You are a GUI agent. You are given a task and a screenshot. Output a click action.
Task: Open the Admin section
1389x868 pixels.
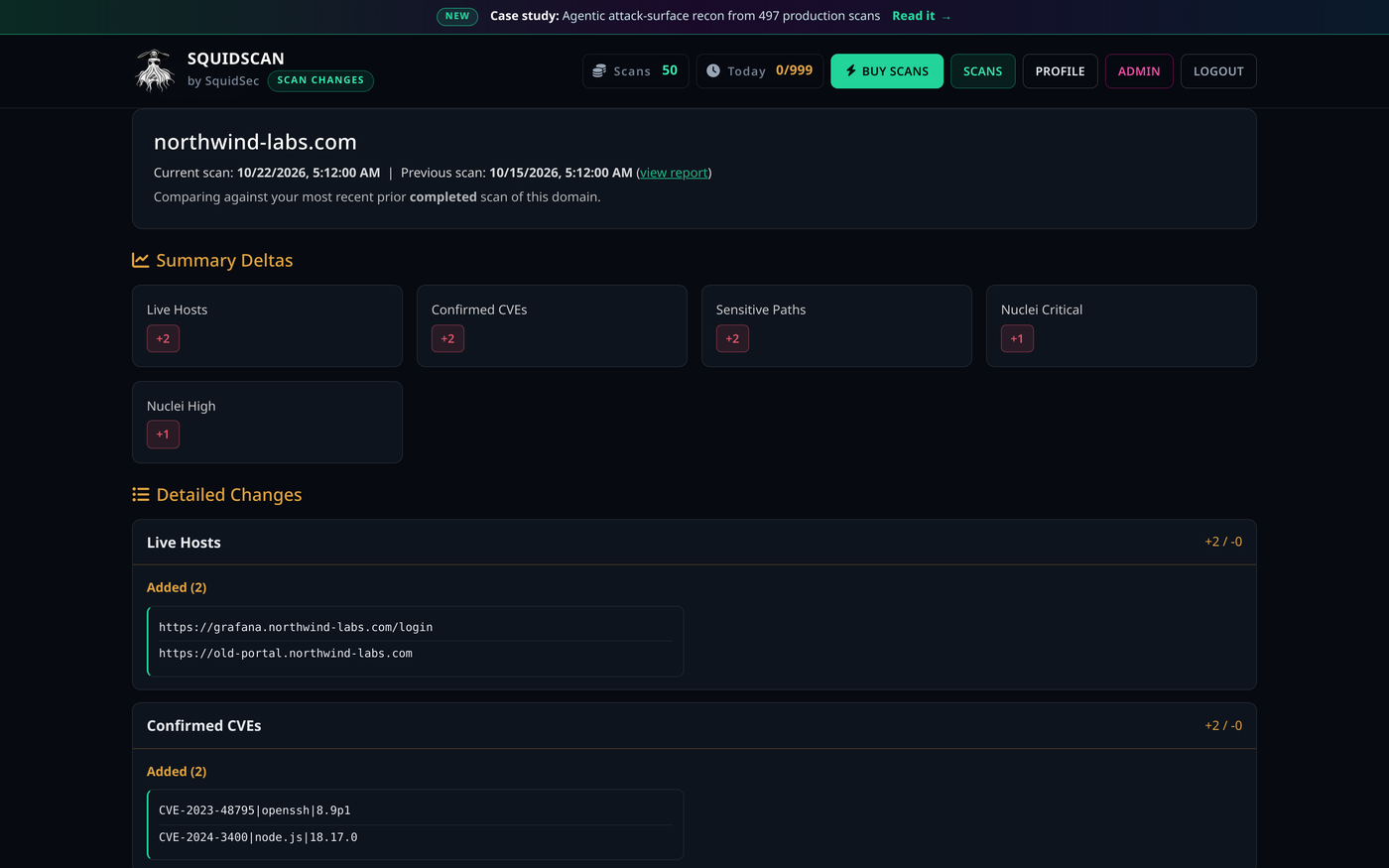1139,71
